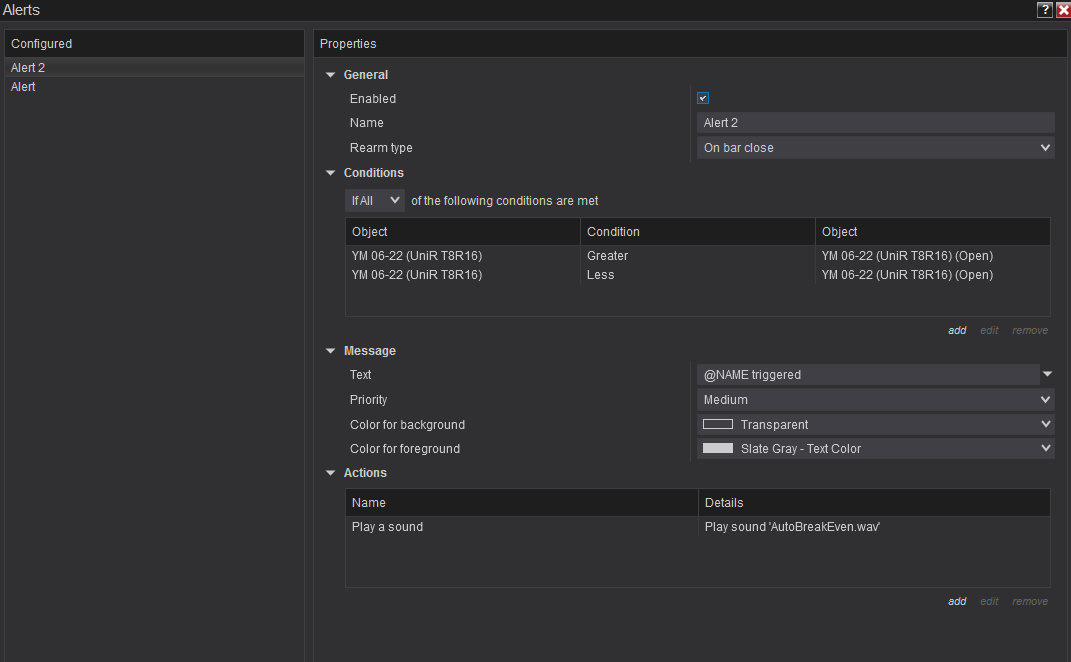Select the 'Less' condition row
1071x662 pixels.
[x=600, y=275]
